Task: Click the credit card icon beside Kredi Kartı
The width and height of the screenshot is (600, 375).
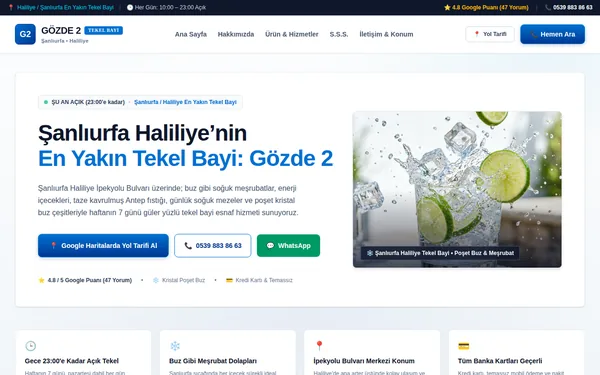Action: 229,280
